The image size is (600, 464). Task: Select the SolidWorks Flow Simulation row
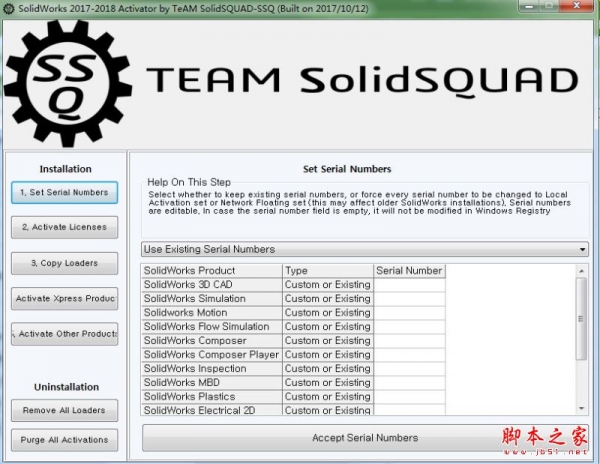293,327
